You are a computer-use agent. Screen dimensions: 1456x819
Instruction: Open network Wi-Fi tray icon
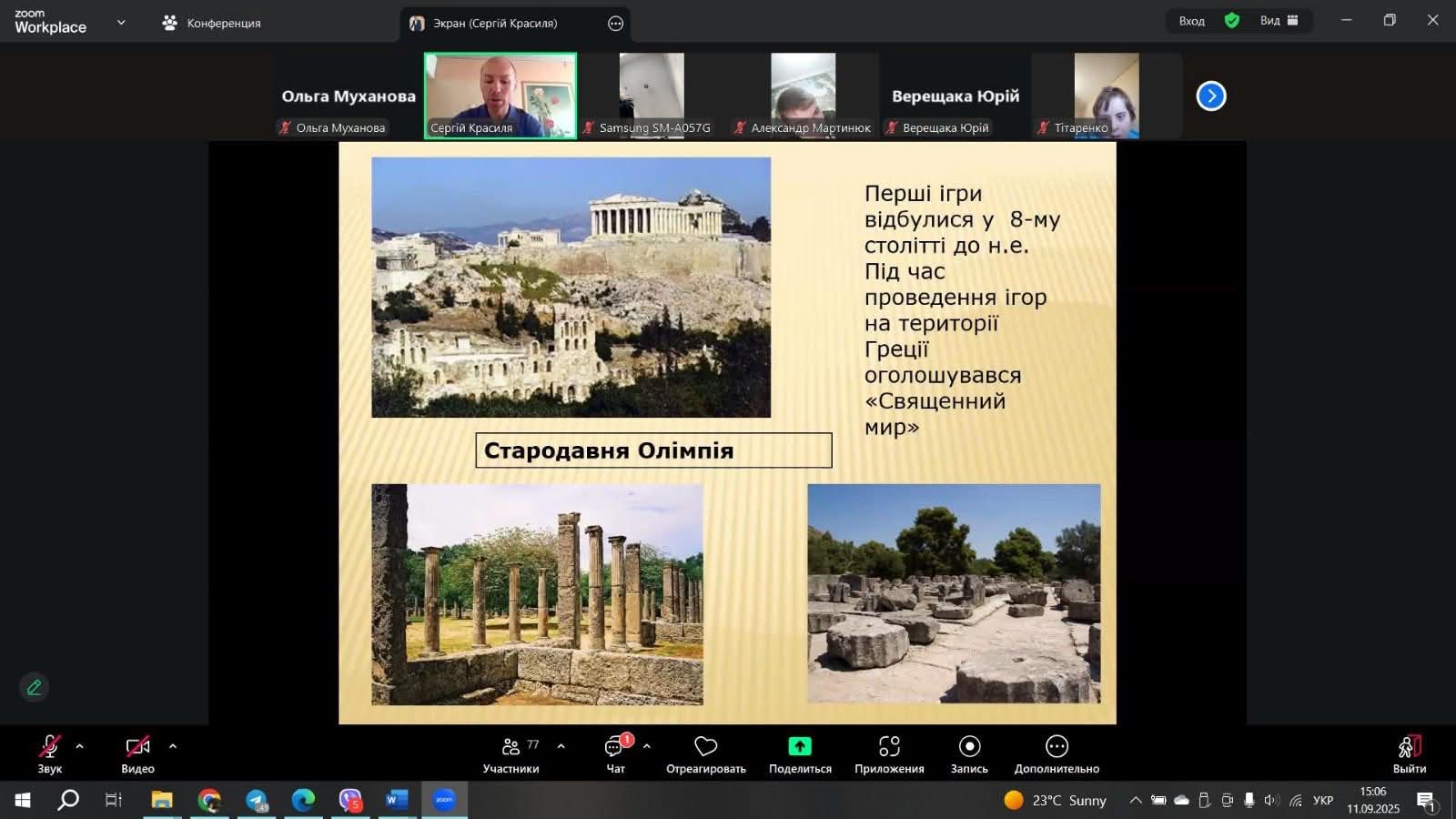1296,800
